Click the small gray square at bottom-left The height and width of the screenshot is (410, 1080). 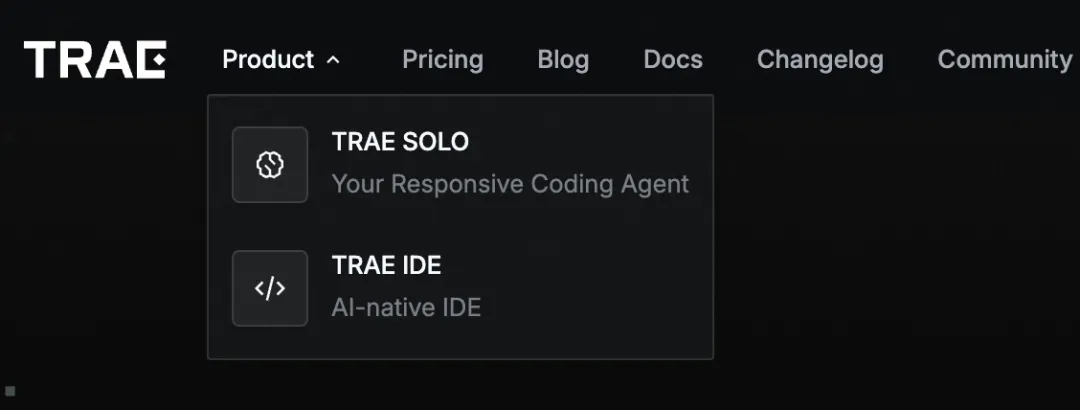[x=10, y=390]
